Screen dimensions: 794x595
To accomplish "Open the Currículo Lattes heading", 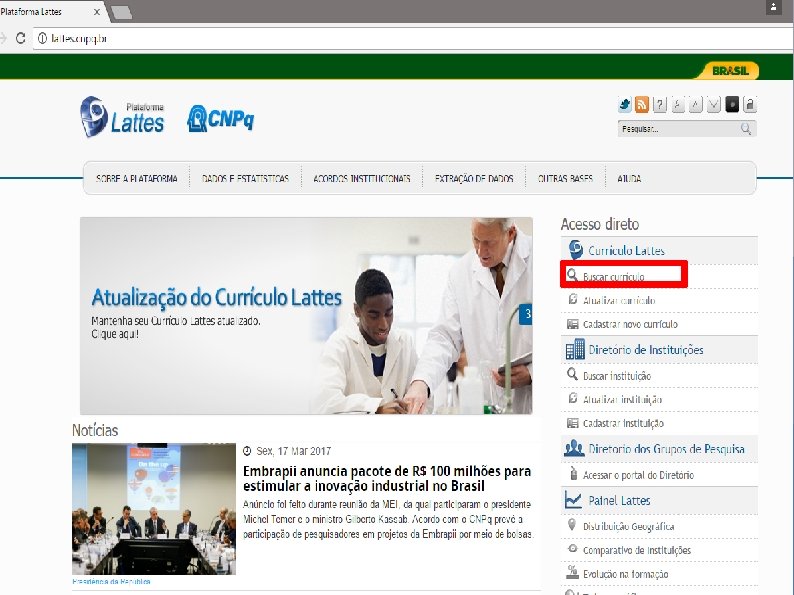I will (x=626, y=250).
